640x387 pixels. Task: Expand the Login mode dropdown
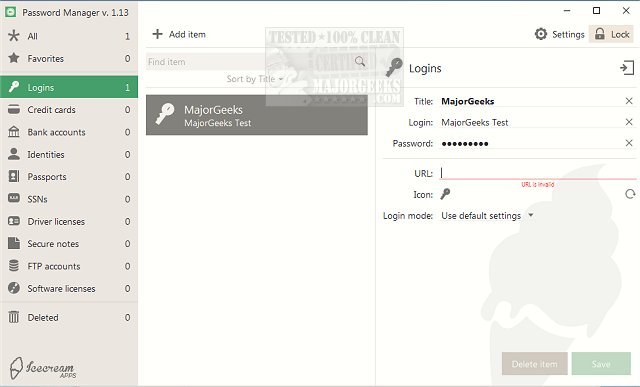487,216
